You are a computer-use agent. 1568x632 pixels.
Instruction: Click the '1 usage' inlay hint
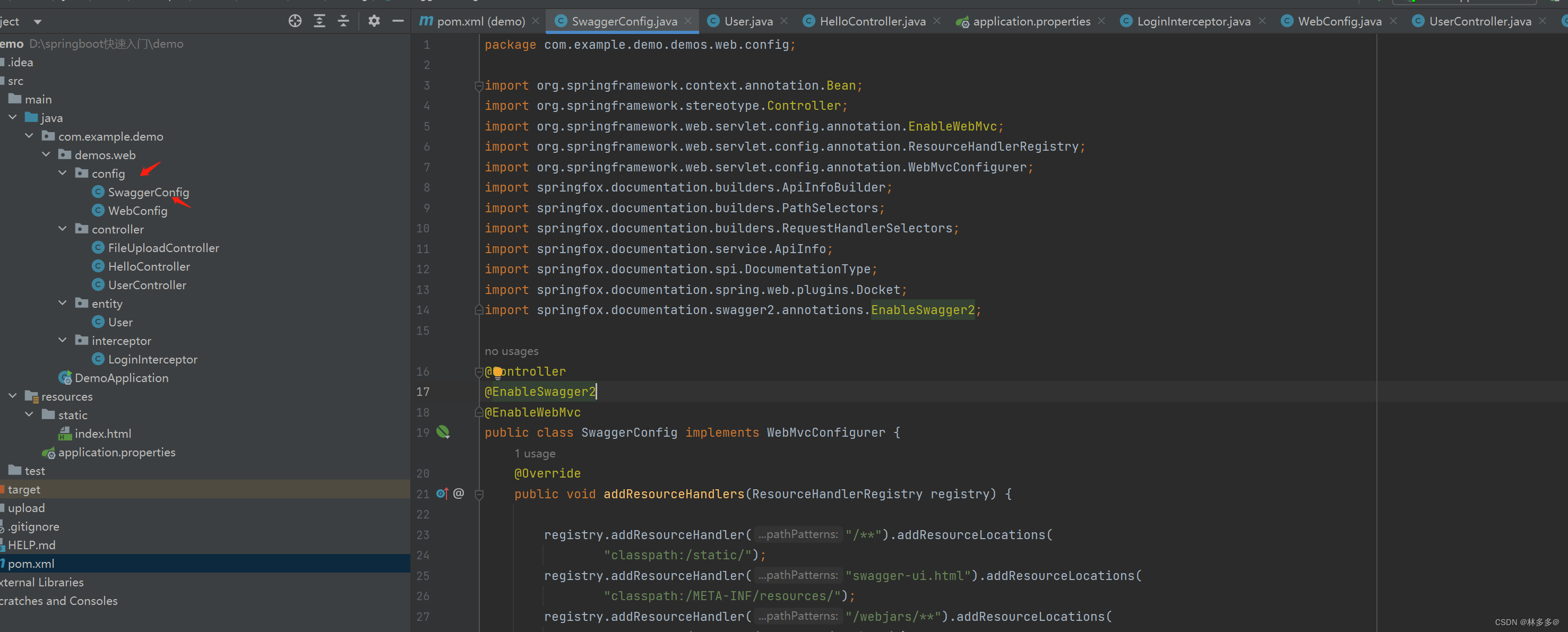click(535, 453)
